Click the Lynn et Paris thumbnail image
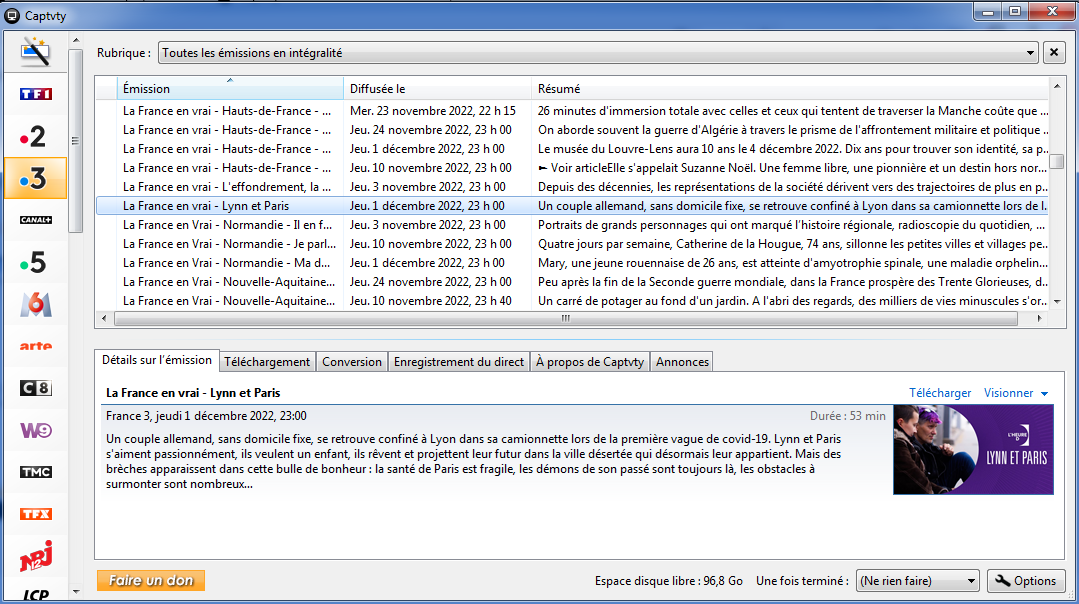This screenshot has height=604, width=1079. [973, 450]
